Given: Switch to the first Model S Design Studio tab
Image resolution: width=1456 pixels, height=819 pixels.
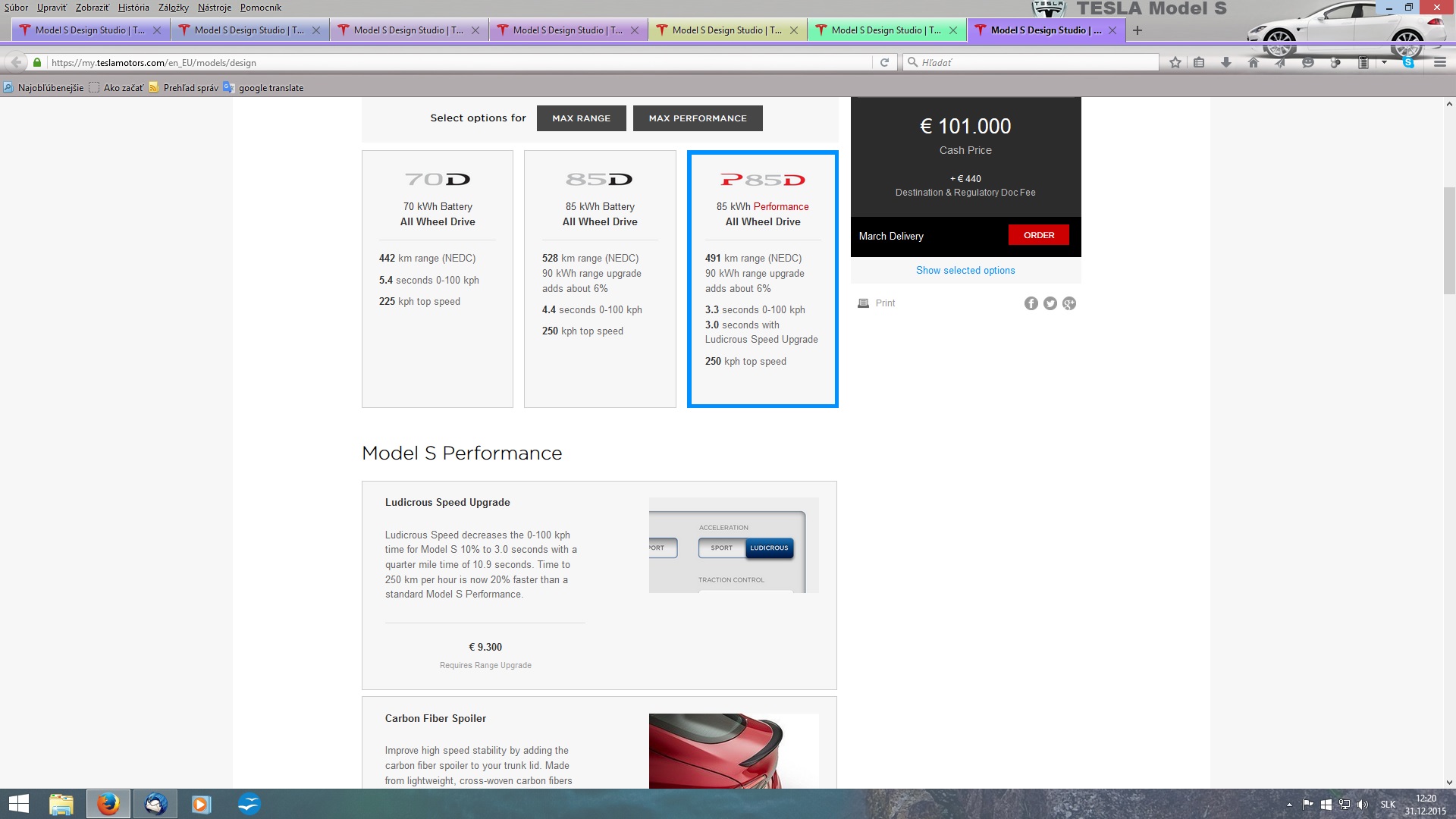Looking at the screenshot, I should [x=90, y=30].
